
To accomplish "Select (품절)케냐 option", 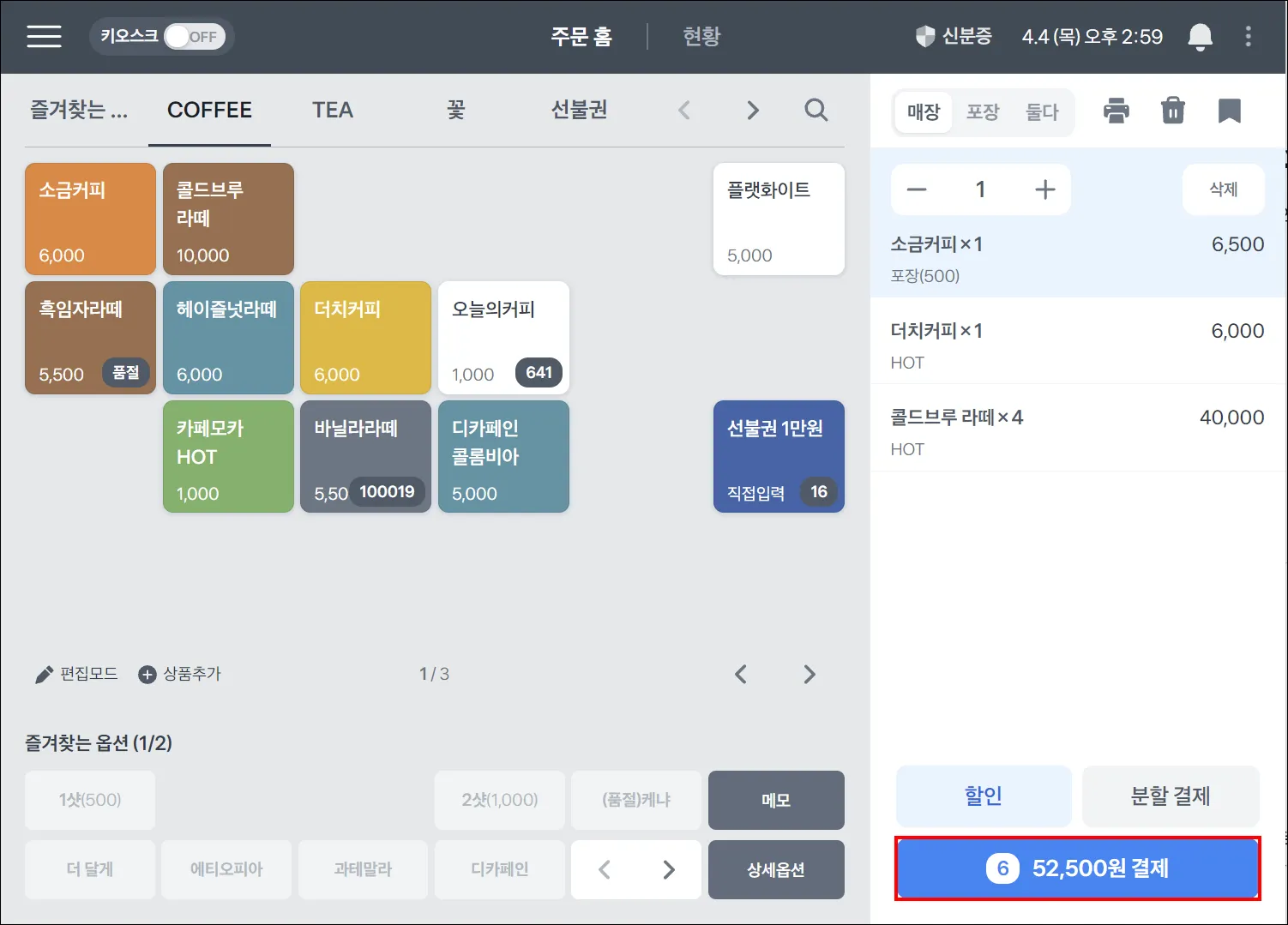I will 636,800.
